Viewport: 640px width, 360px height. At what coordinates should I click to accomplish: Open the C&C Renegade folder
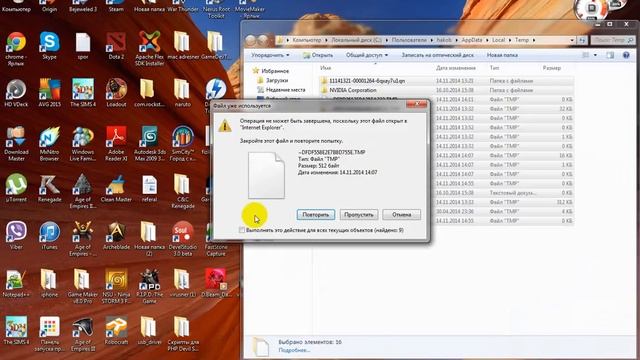pyautogui.click(x=182, y=191)
